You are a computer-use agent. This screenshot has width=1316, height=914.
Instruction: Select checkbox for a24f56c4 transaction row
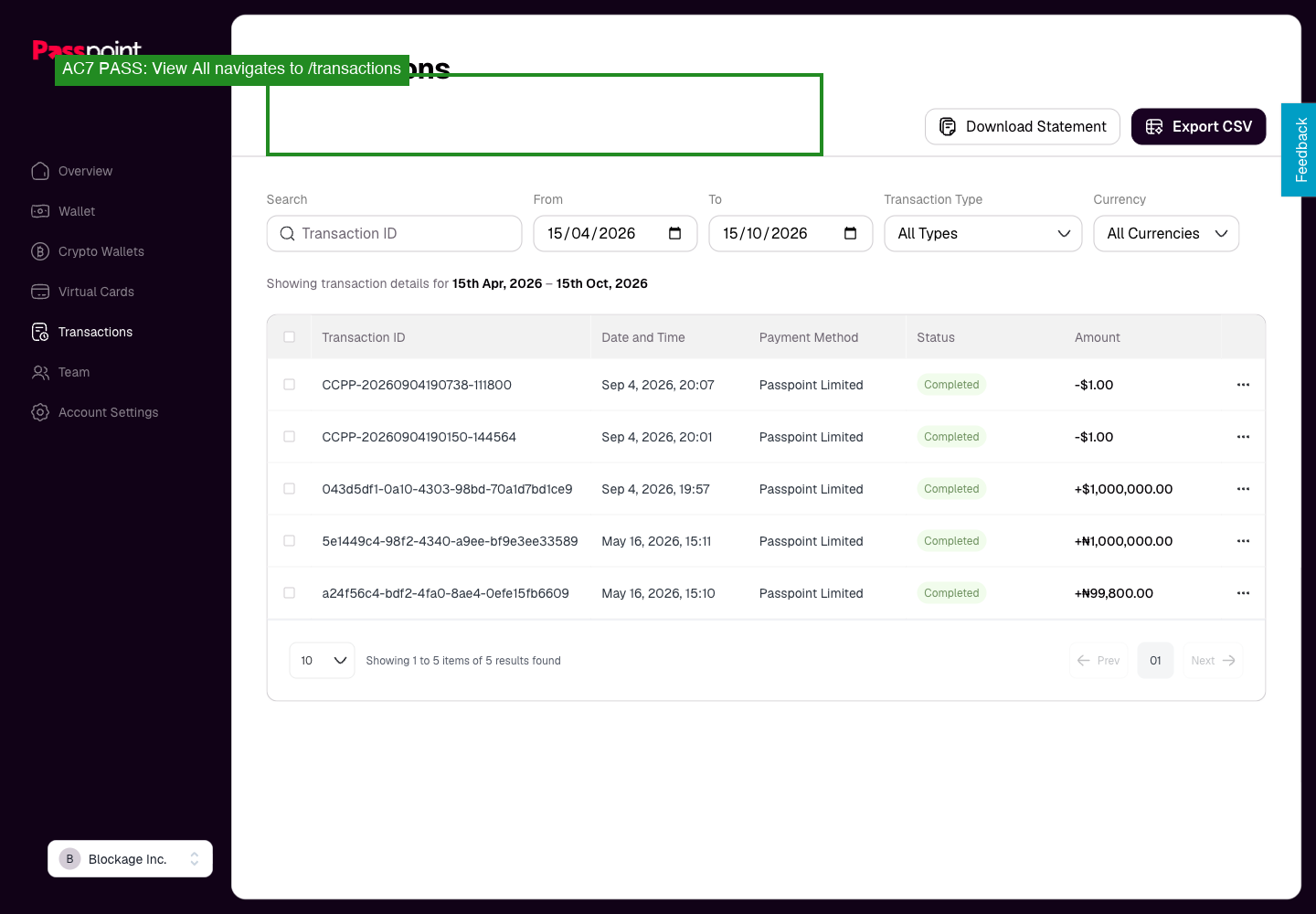click(290, 593)
